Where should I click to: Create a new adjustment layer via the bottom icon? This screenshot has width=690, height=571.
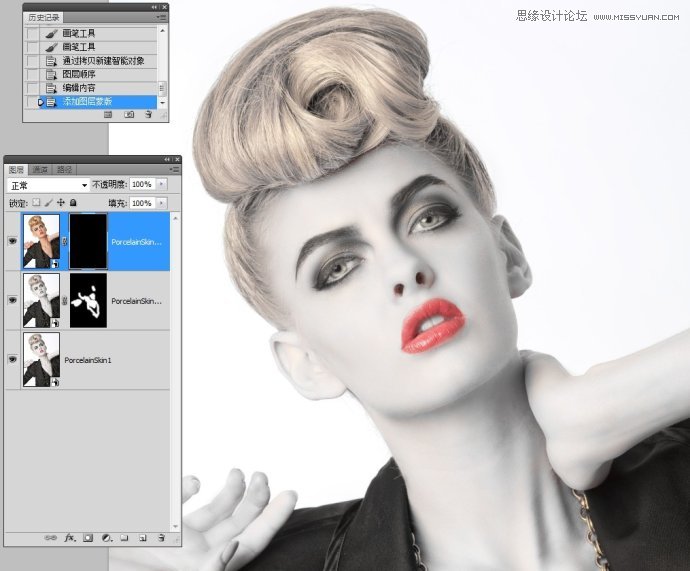pos(106,538)
